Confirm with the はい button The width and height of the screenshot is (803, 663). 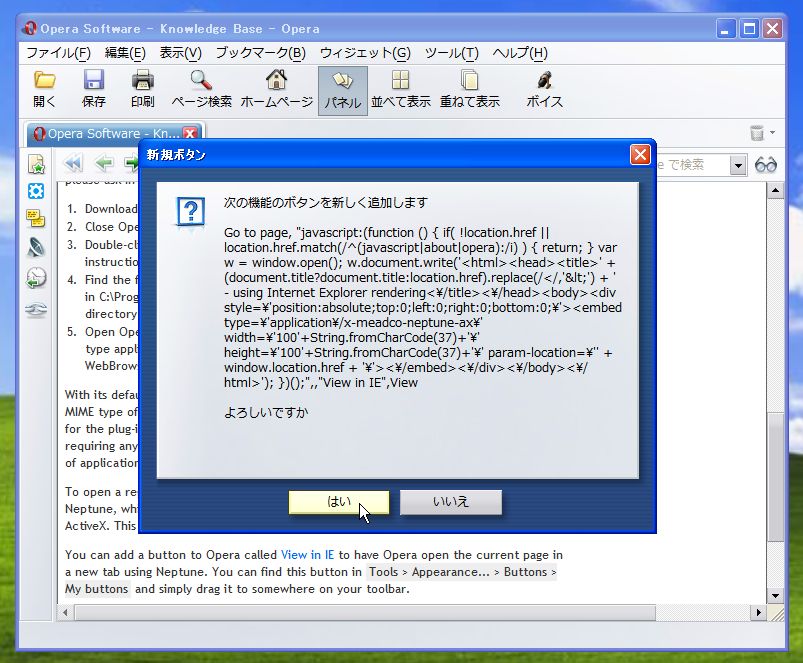339,502
